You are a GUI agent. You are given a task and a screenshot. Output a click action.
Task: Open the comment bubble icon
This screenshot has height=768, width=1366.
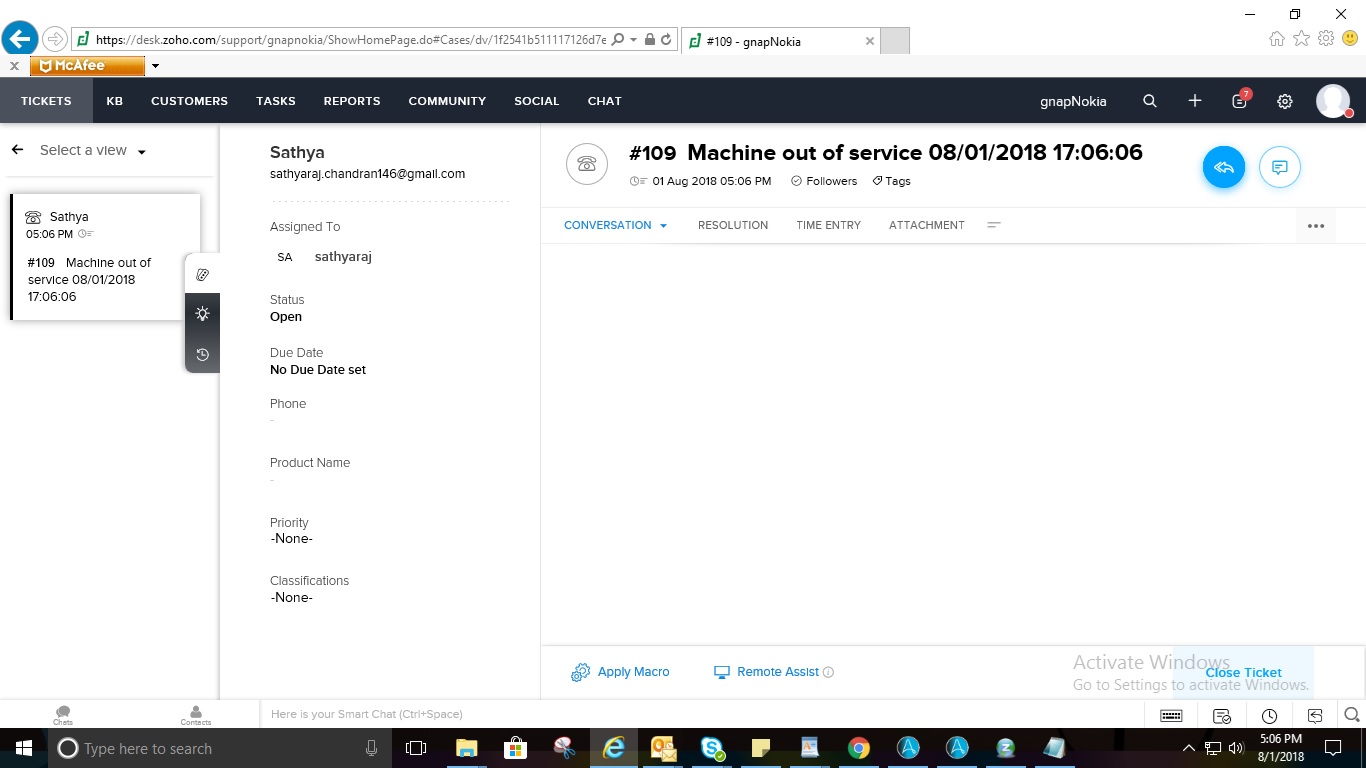(x=1279, y=168)
